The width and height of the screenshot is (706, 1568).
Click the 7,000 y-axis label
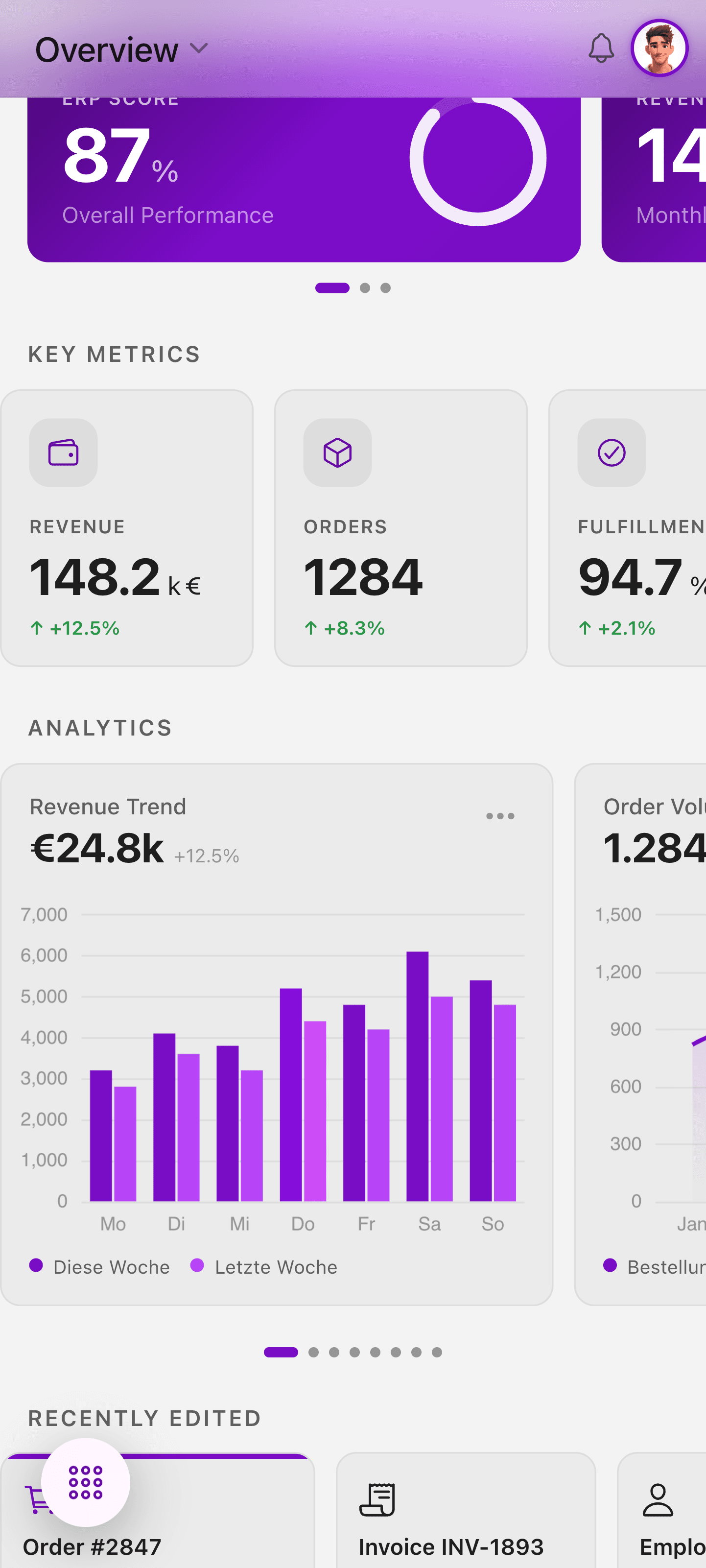[x=44, y=914]
